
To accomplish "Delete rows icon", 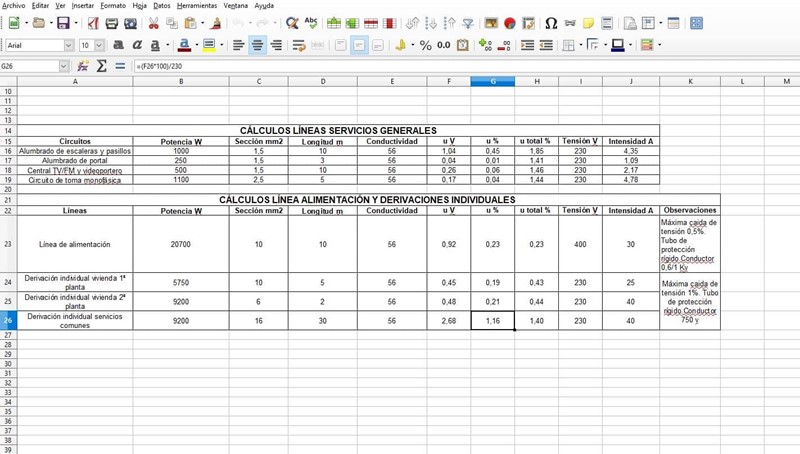I will (371, 23).
